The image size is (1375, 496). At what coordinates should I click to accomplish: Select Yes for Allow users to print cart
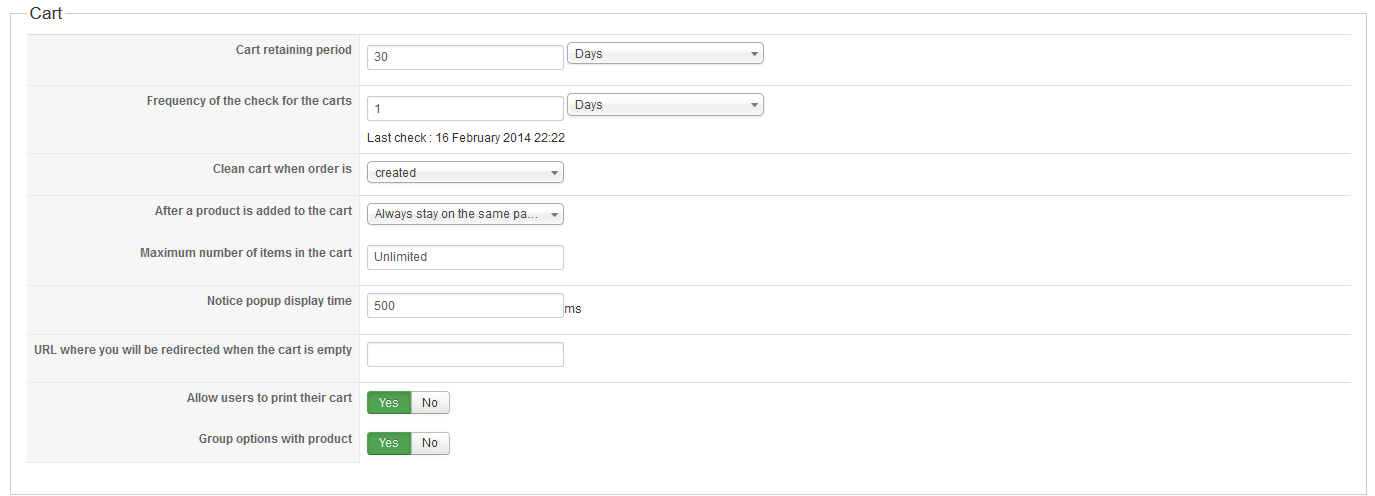click(x=389, y=403)
